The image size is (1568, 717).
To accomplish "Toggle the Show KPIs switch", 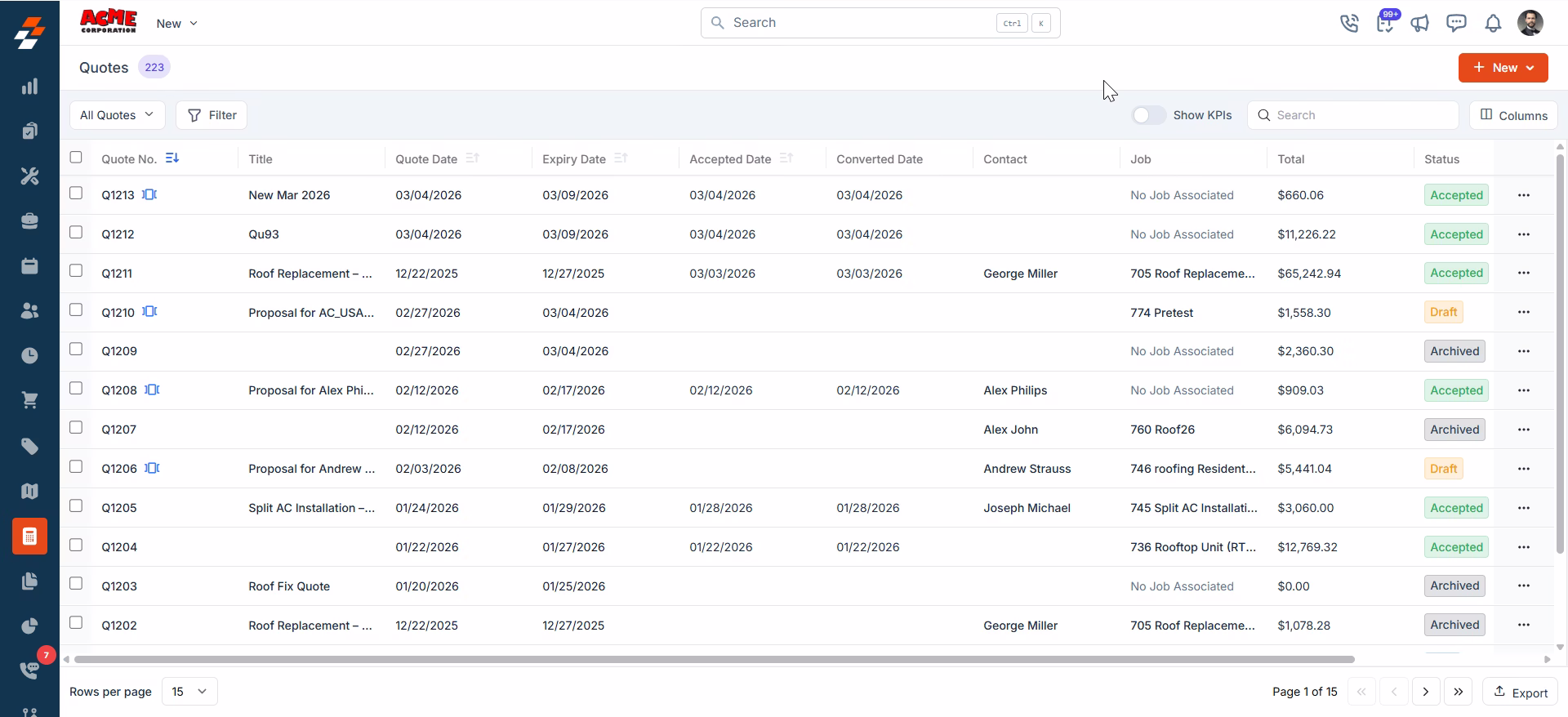I will [x=1148, y=115].
